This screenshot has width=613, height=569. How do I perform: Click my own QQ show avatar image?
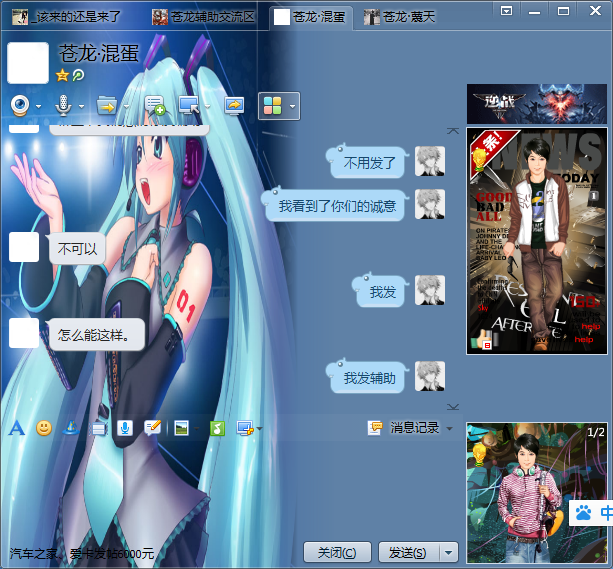pyautogui.click(x=537, y=493)
